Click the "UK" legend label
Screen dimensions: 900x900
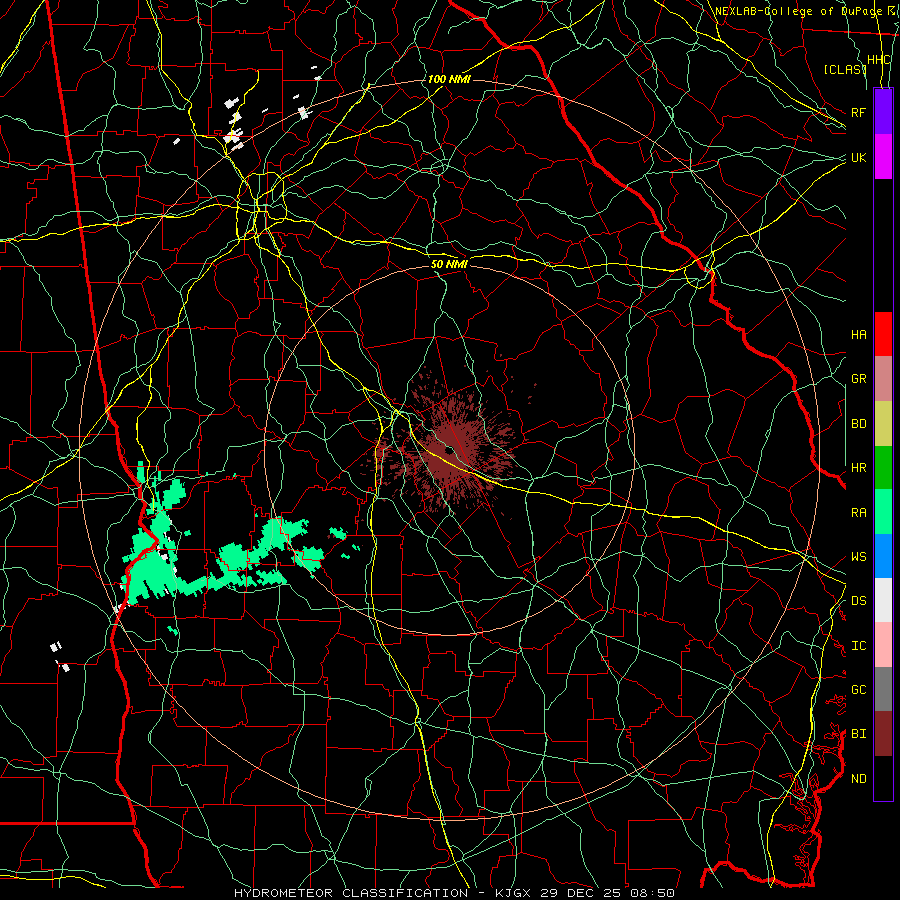(x=858, y=157)
